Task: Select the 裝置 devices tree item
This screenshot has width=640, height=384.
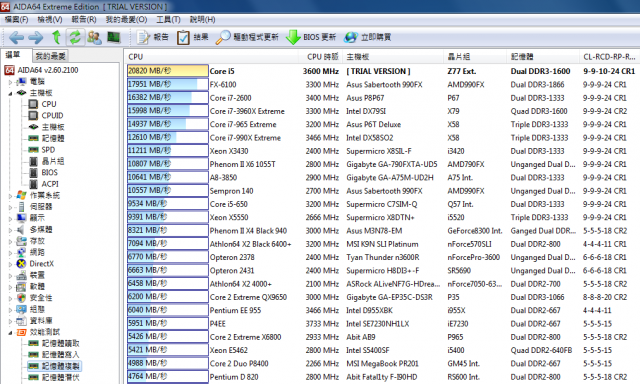Action: pyautogui.click(x=37, y=275)
